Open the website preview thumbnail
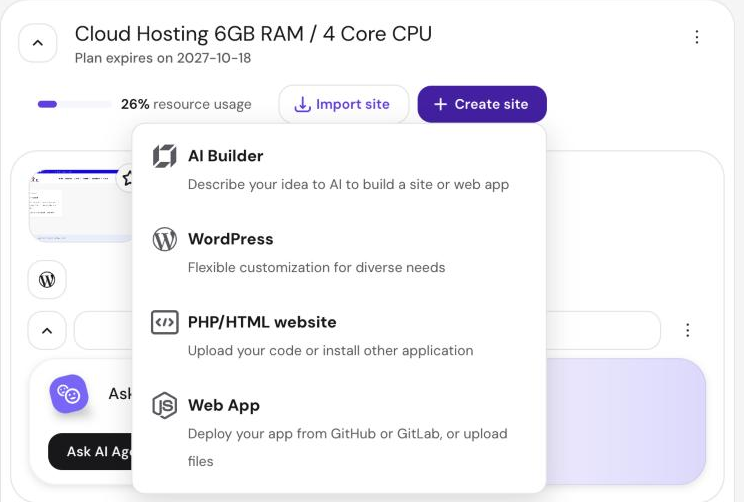The width and height of the screenshot is (744, 502). point(81,205)
